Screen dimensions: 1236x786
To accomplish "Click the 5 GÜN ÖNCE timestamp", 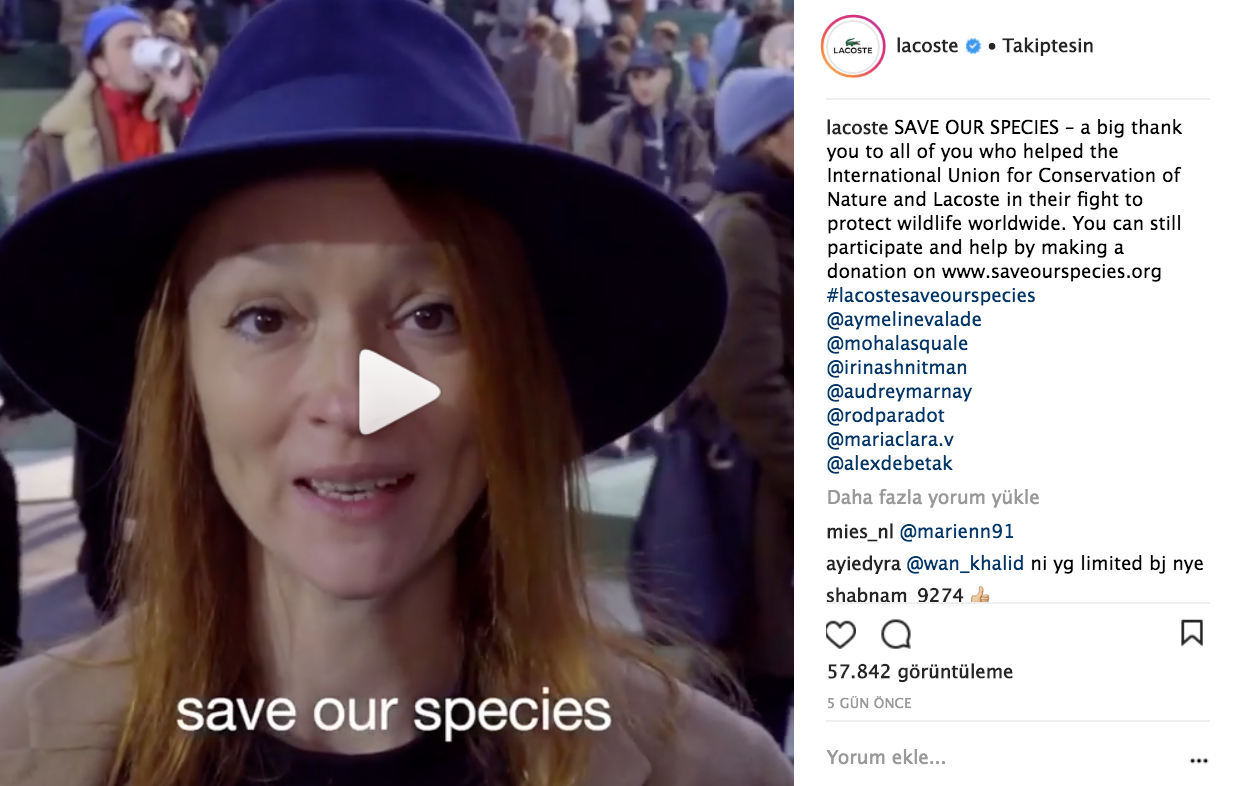I will pyautogui.click(x=869, y=703).
